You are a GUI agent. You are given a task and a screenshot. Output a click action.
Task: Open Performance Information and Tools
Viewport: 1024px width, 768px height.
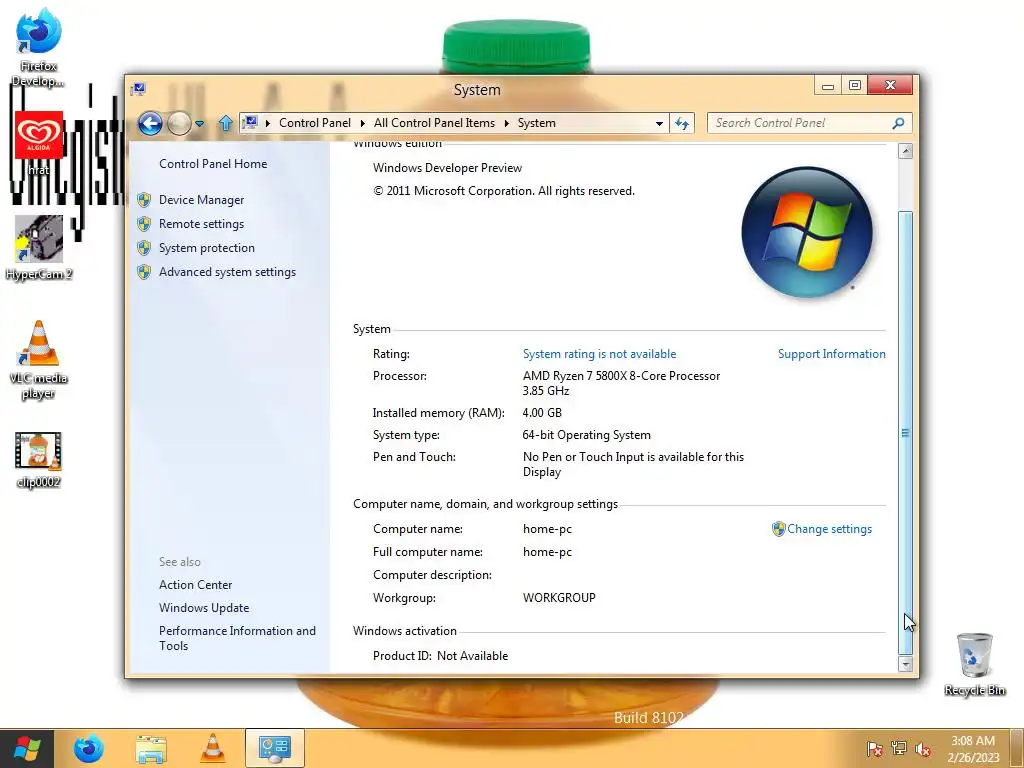[x=237, y=638]
